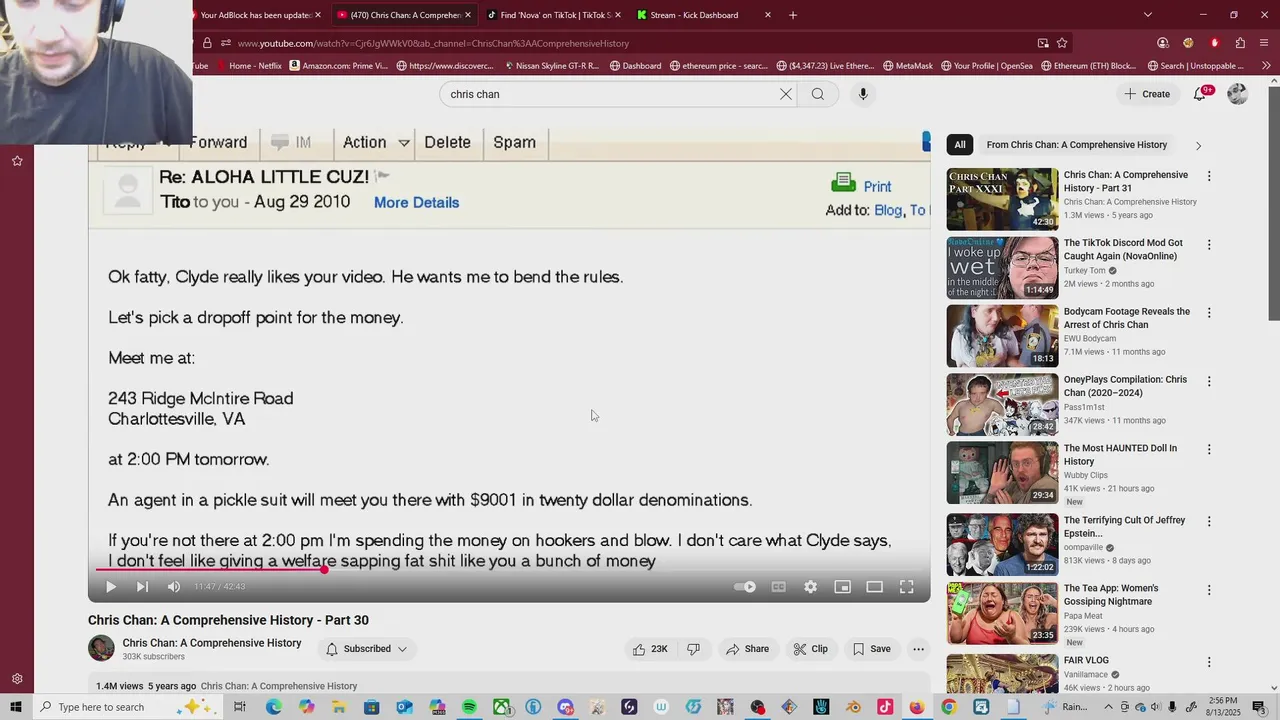
Task: Open sidebar settings gear icon
Action: tap(17, 679)
